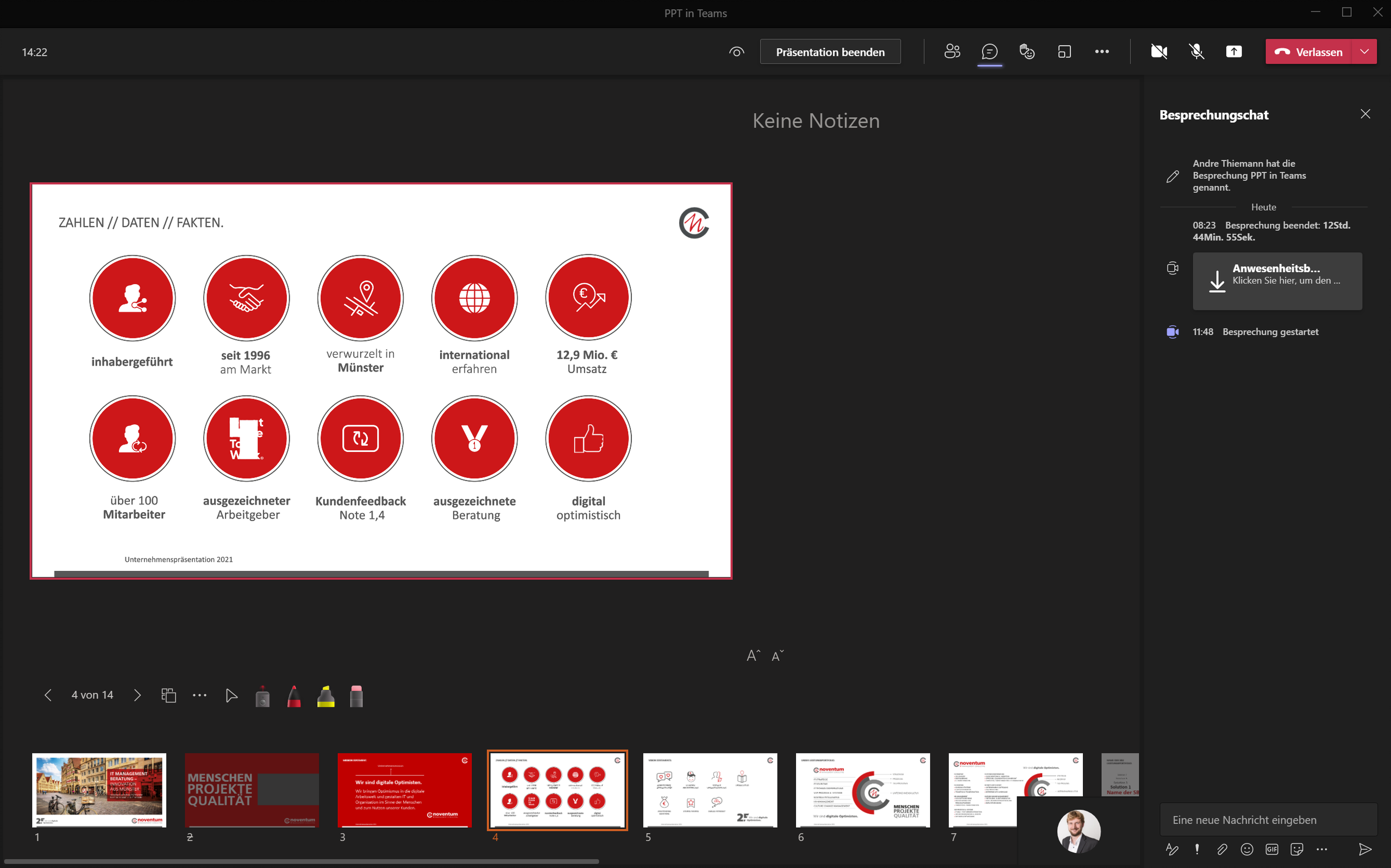Open the participants list
Image resolution: width=1391 pixels, height=868 pixels.
point(953,52)
